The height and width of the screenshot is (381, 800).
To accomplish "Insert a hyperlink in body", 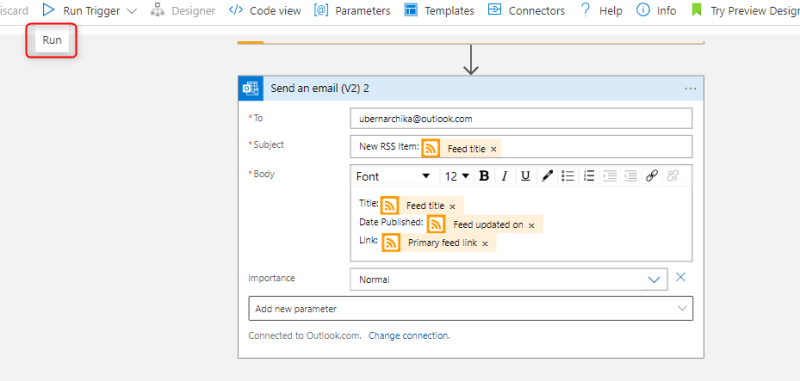I will point(652,176).
